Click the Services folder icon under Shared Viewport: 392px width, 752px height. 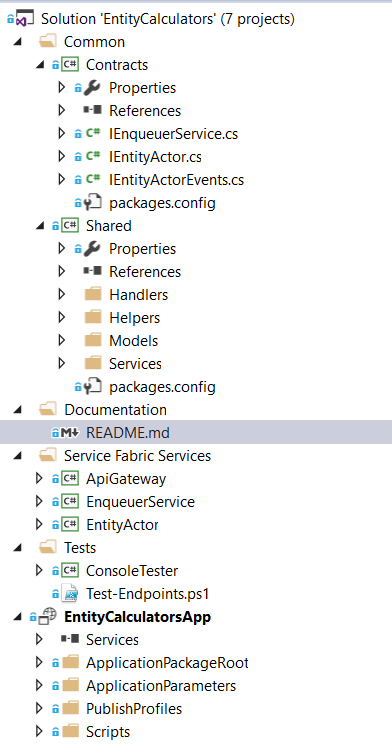click(x=93, y=363)
